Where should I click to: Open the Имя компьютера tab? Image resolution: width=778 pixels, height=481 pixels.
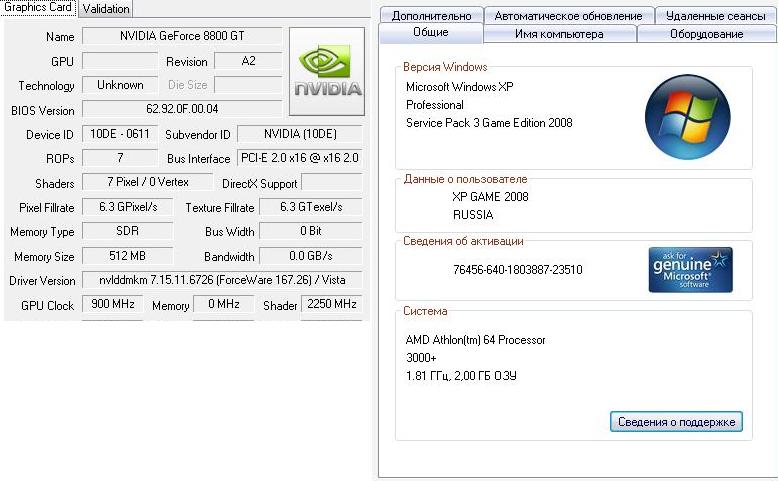(559, 34)
